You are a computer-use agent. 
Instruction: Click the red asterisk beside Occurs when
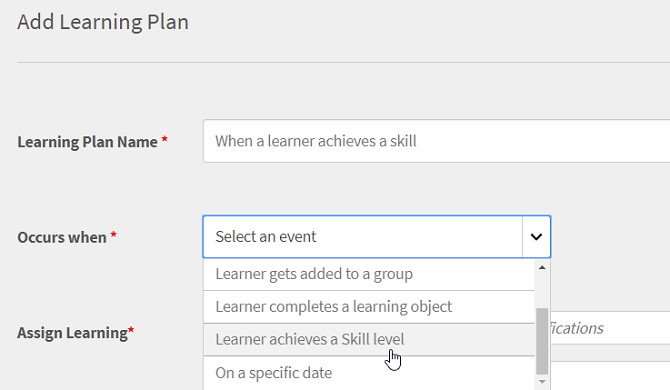coord(114,235)
